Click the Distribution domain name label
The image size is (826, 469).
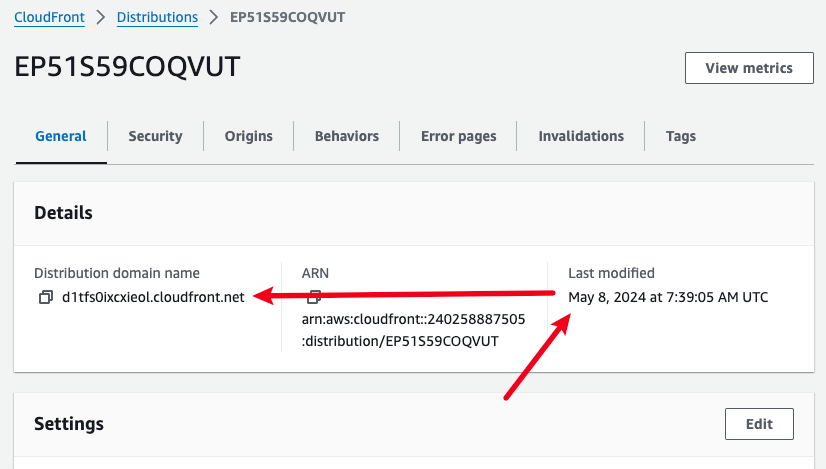117,273
